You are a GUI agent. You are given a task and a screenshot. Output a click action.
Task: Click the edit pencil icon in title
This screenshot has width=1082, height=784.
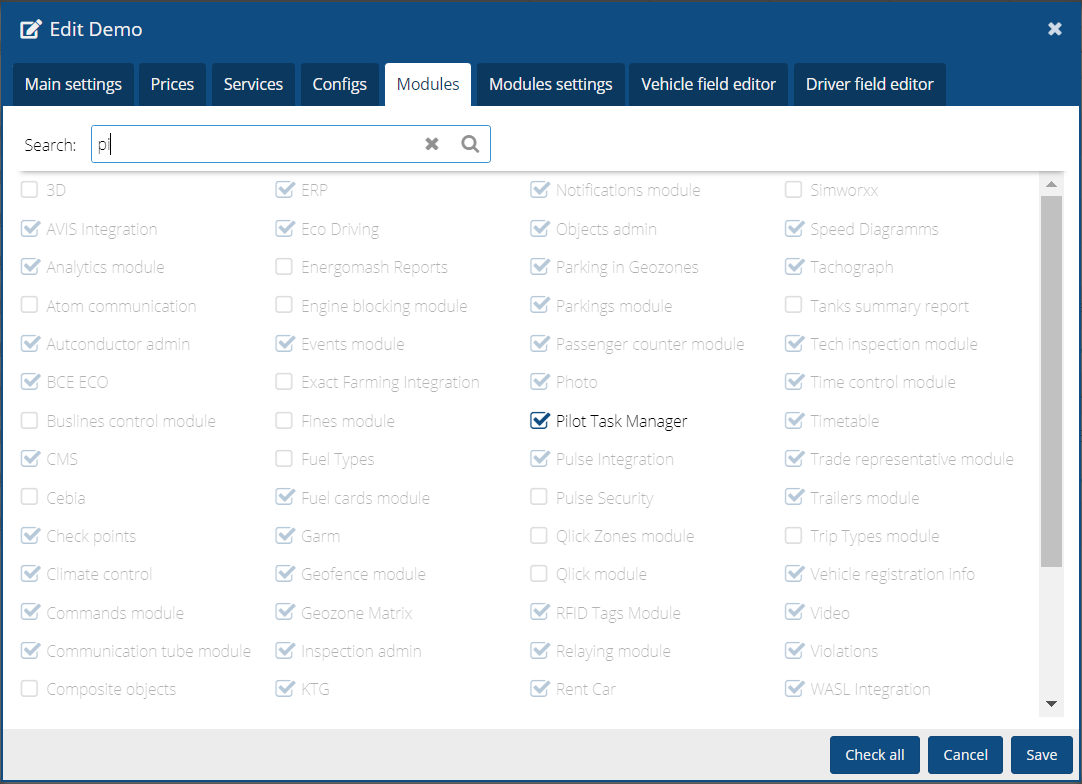click(x=30, y=29)
